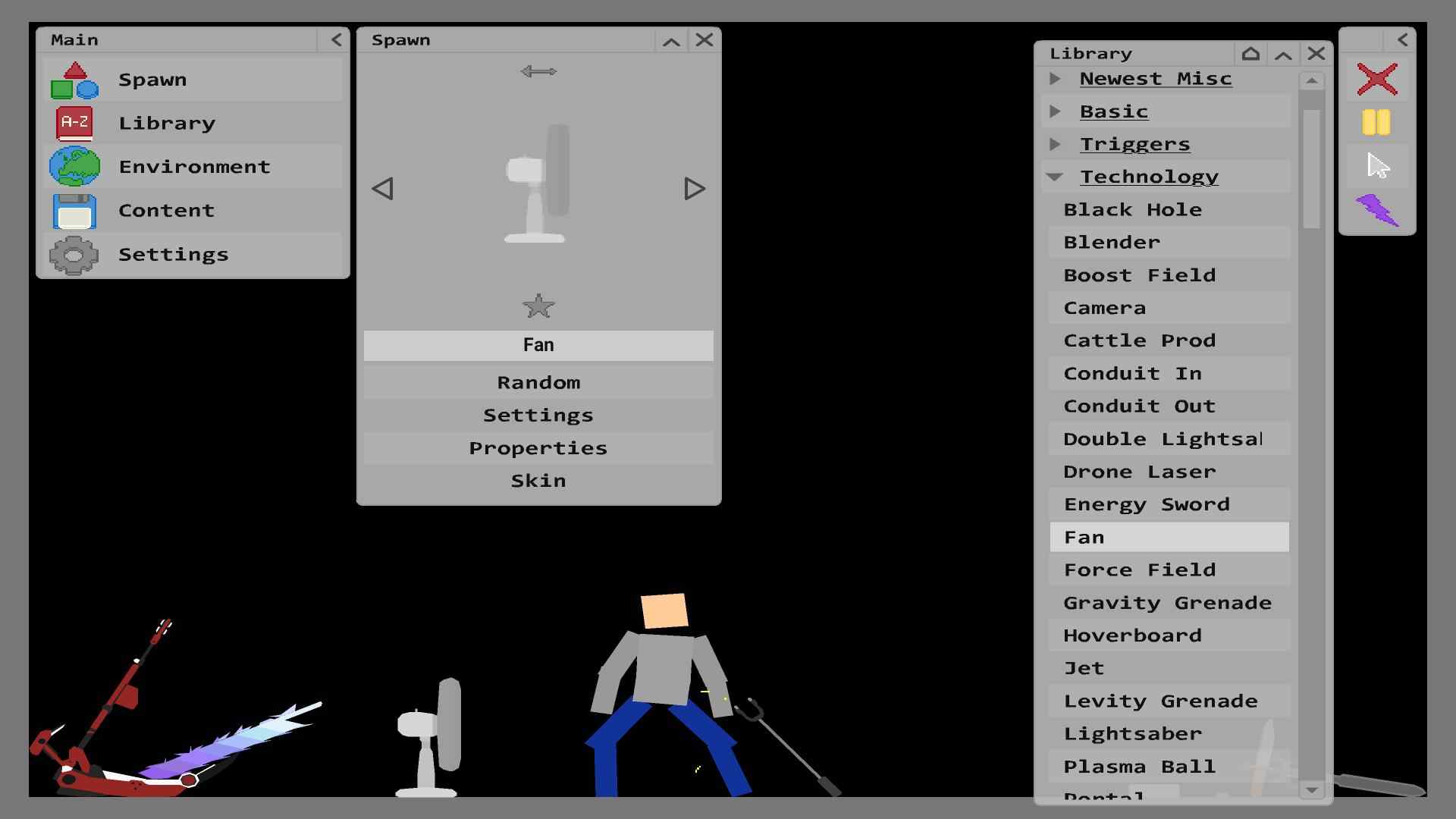Click the Random spawn option
Image resolution: width=1456 pixels, height=819 pixels.
click(539, 381)
